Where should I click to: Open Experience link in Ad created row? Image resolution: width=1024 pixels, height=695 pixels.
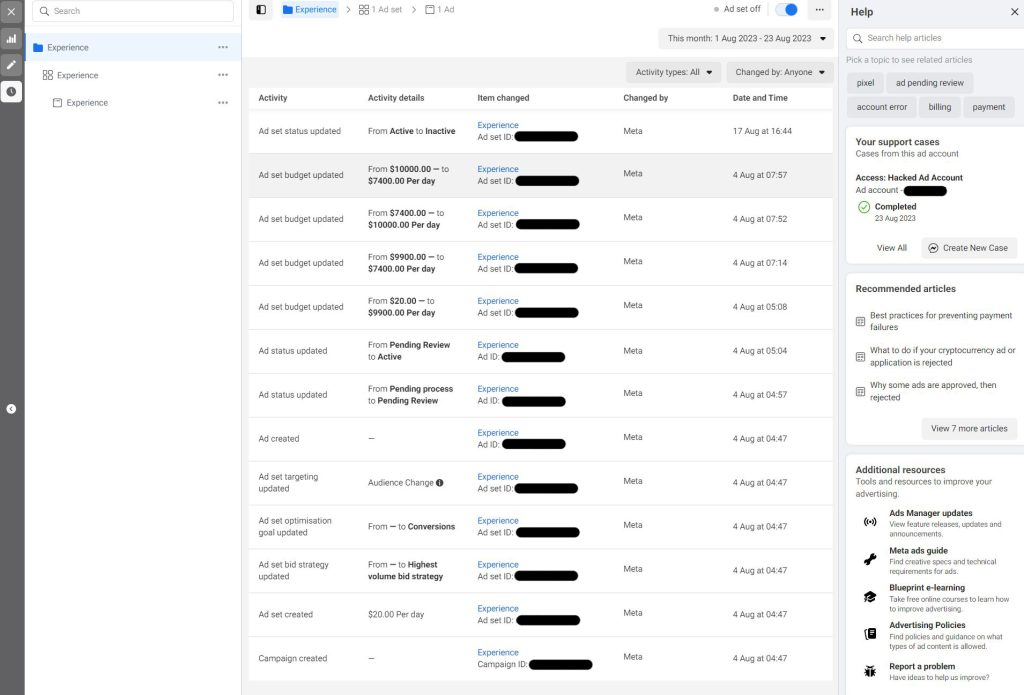click(x=498, y=433)
